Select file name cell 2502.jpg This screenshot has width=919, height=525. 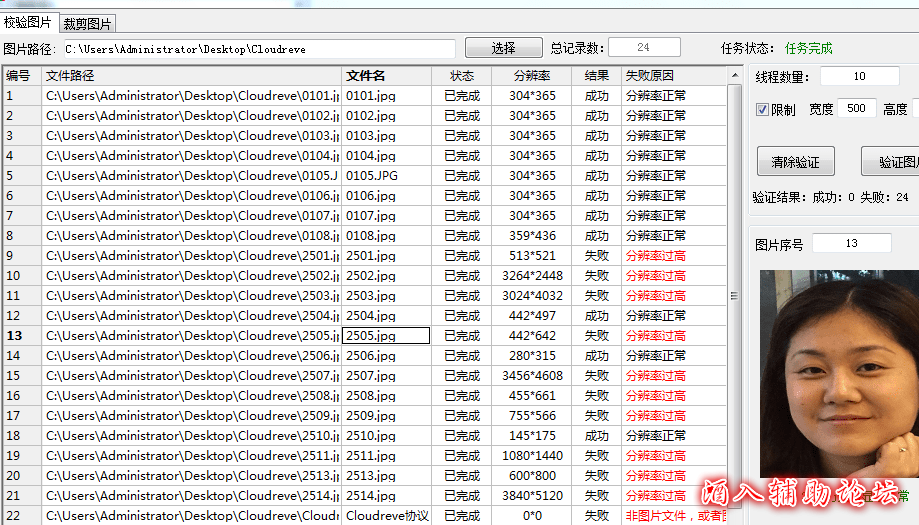[386, 275]
